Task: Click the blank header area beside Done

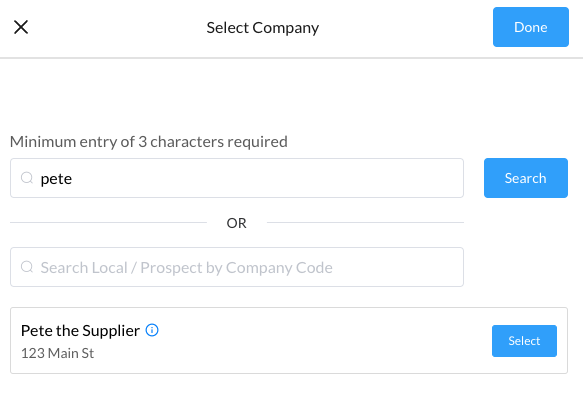Action: (x=405, y=28)
